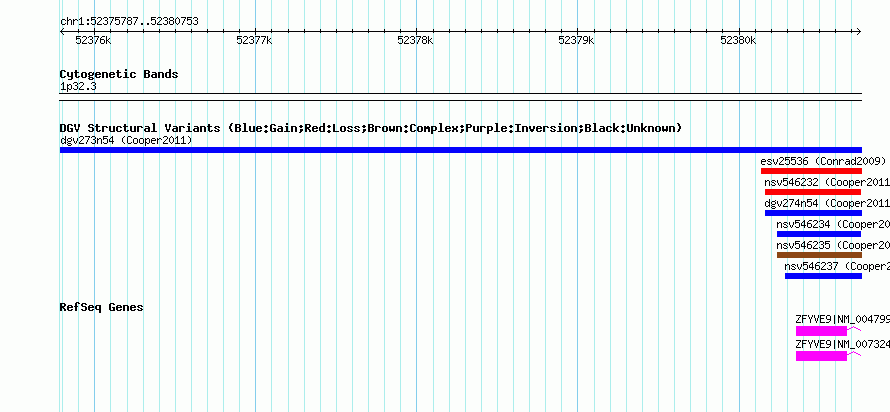Image resolution: width=890 pixels, height=412 pixels.
Task: Open the dgv274n54 variant label
Action: 827,203
